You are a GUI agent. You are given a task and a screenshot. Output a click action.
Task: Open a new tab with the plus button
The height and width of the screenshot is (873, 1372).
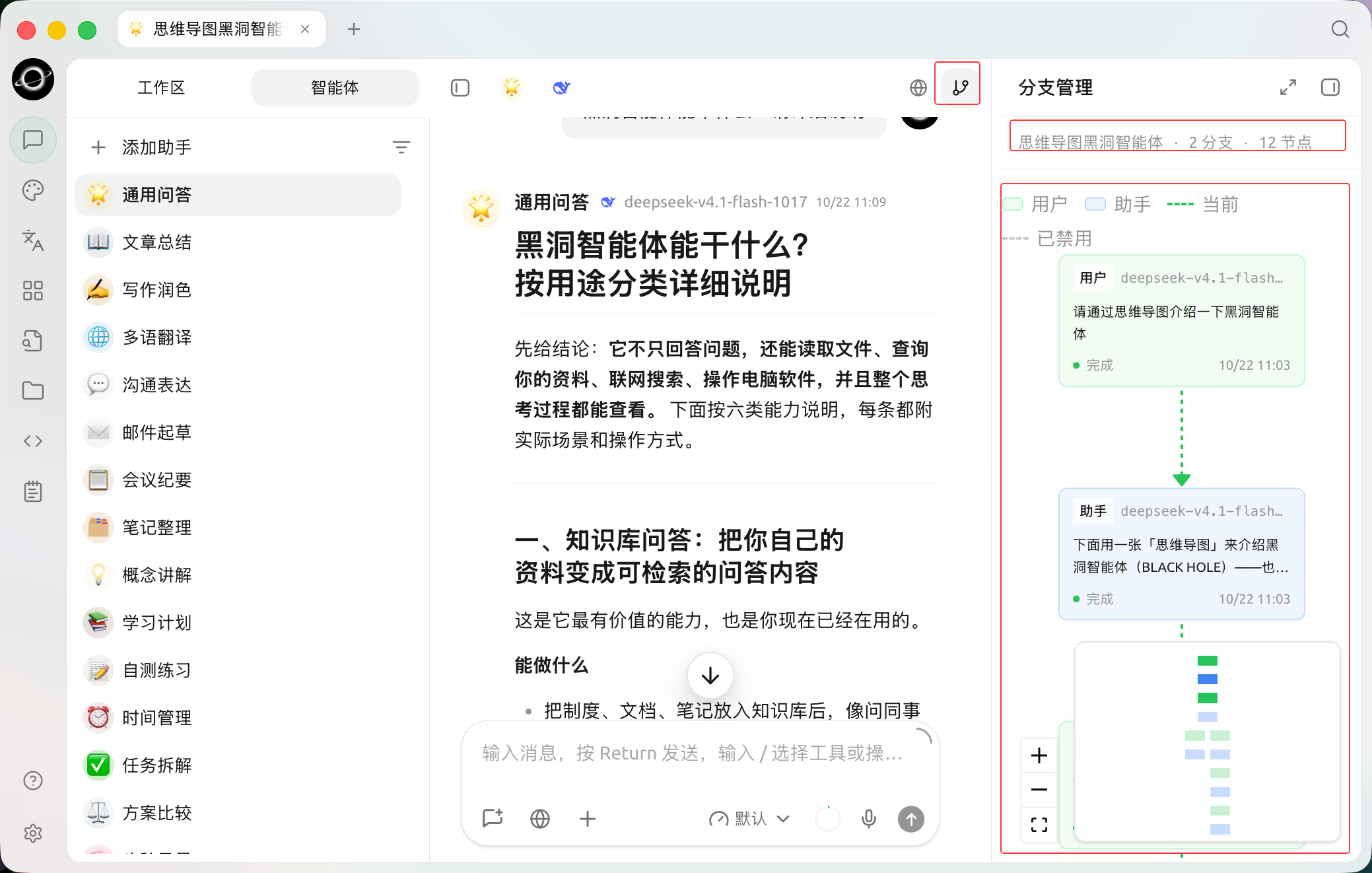354,29
